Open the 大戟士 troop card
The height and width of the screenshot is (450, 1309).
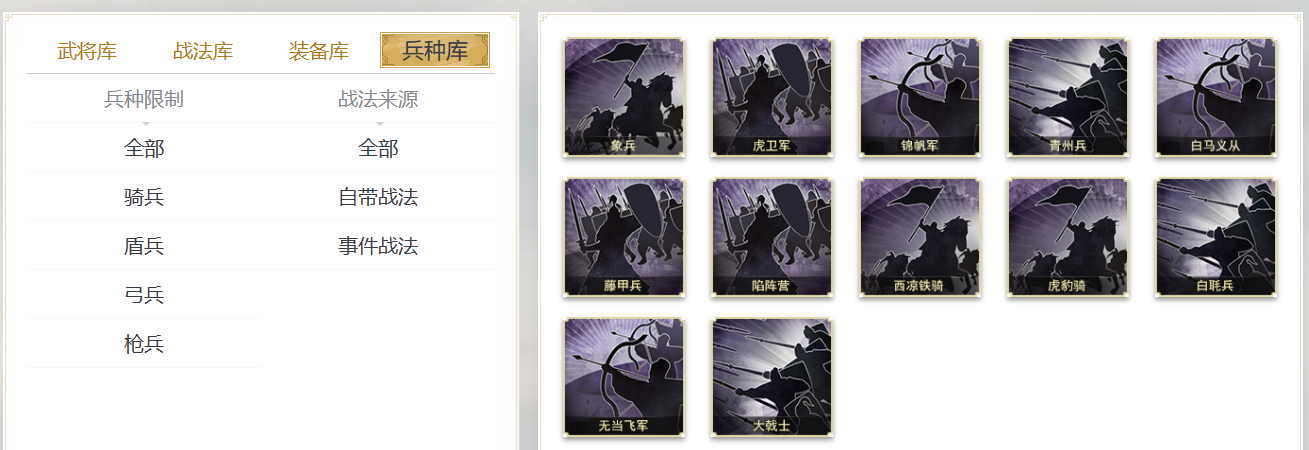point(772,377)
